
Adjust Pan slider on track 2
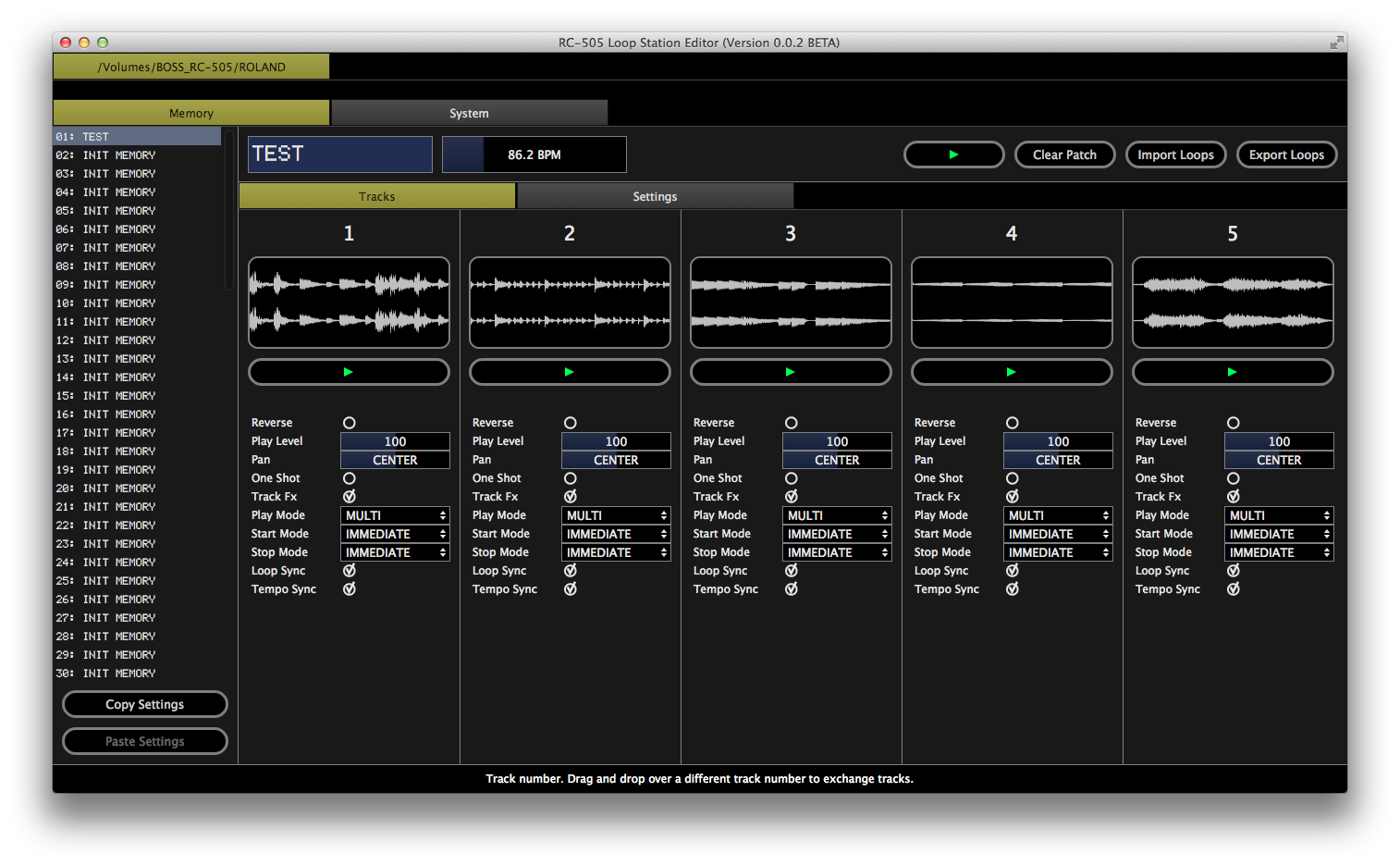[616, 460]
